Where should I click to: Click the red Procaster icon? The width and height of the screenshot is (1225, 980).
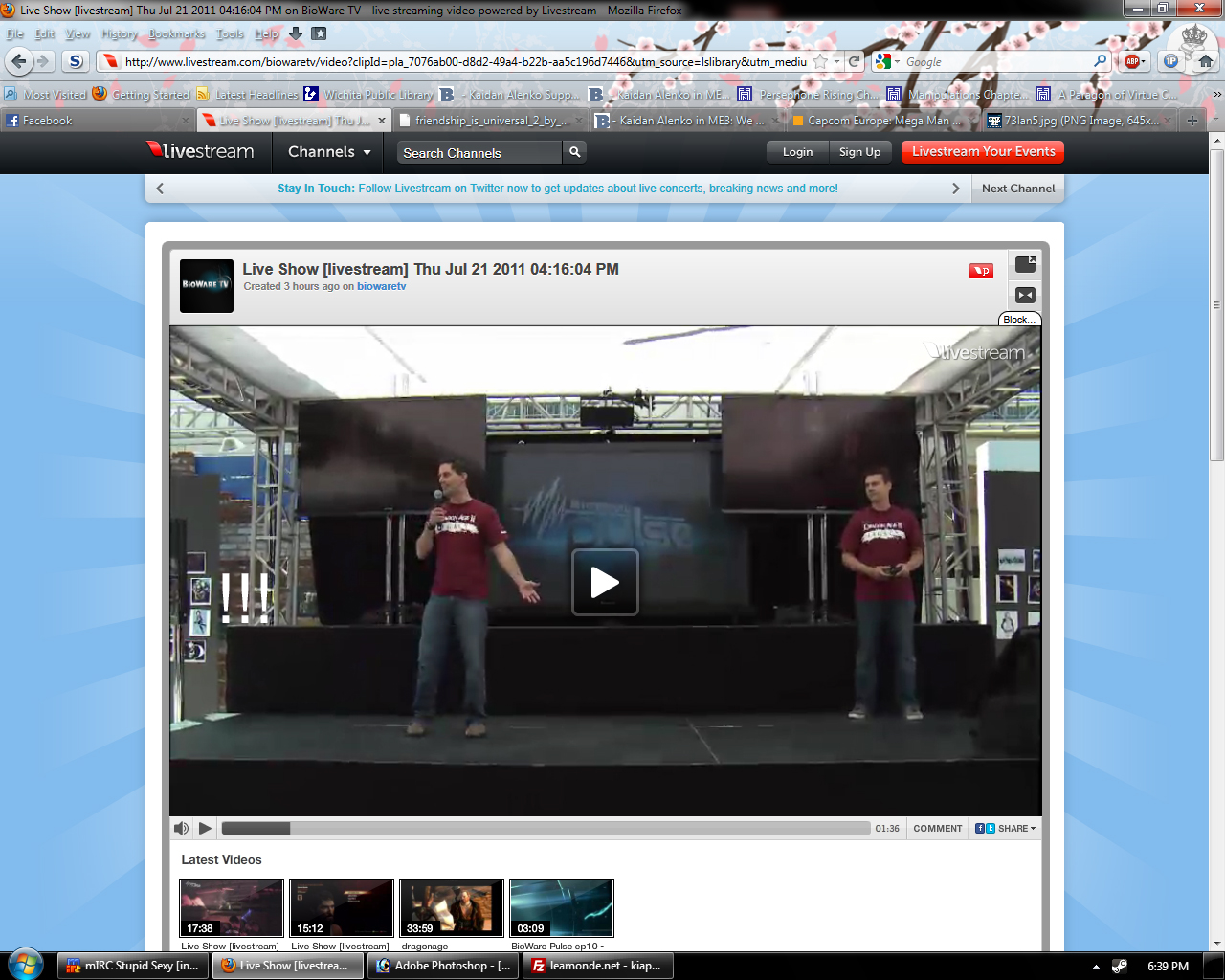(981, 271)
